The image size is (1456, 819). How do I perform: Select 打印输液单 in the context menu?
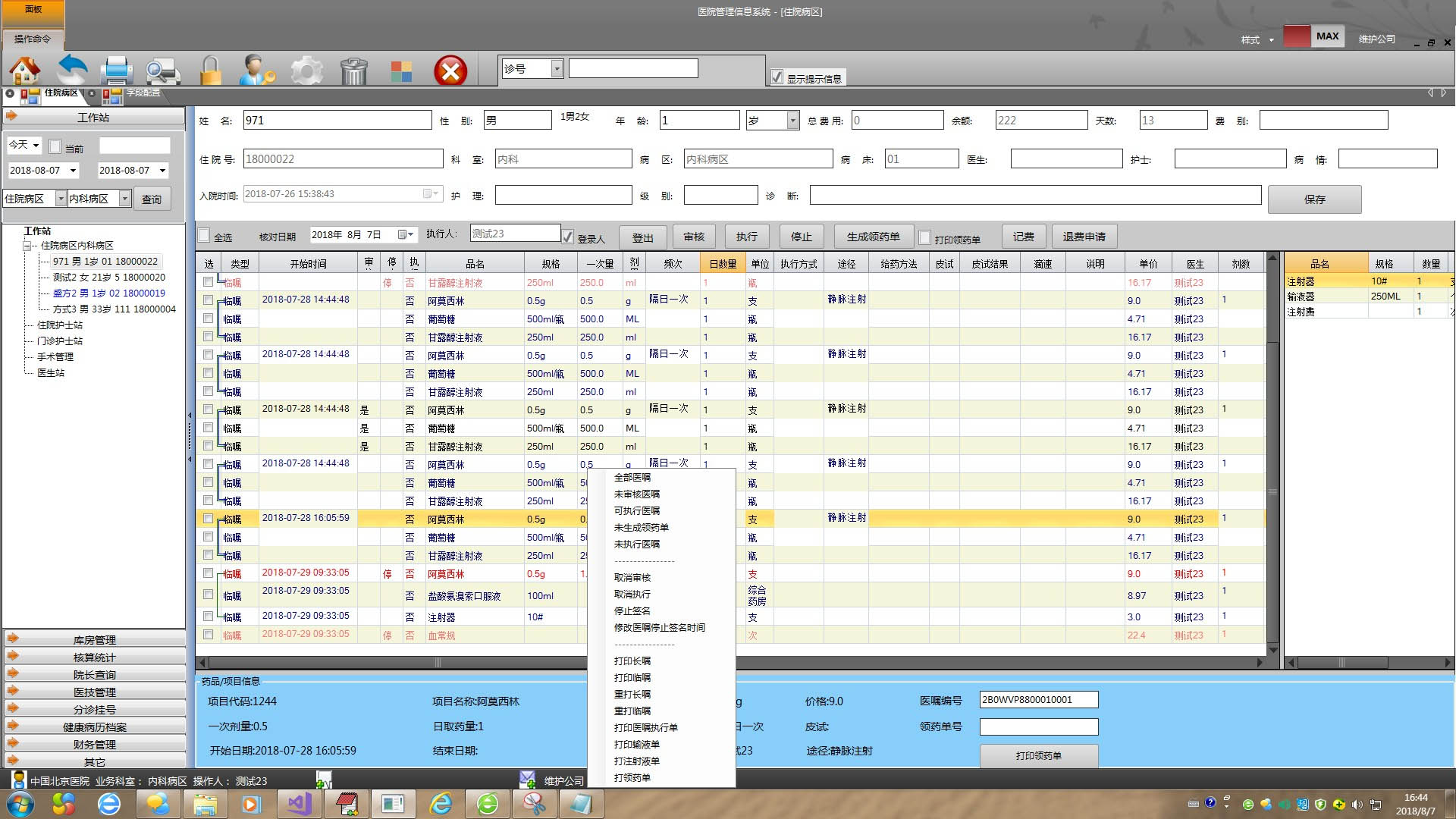click(637, 744)
